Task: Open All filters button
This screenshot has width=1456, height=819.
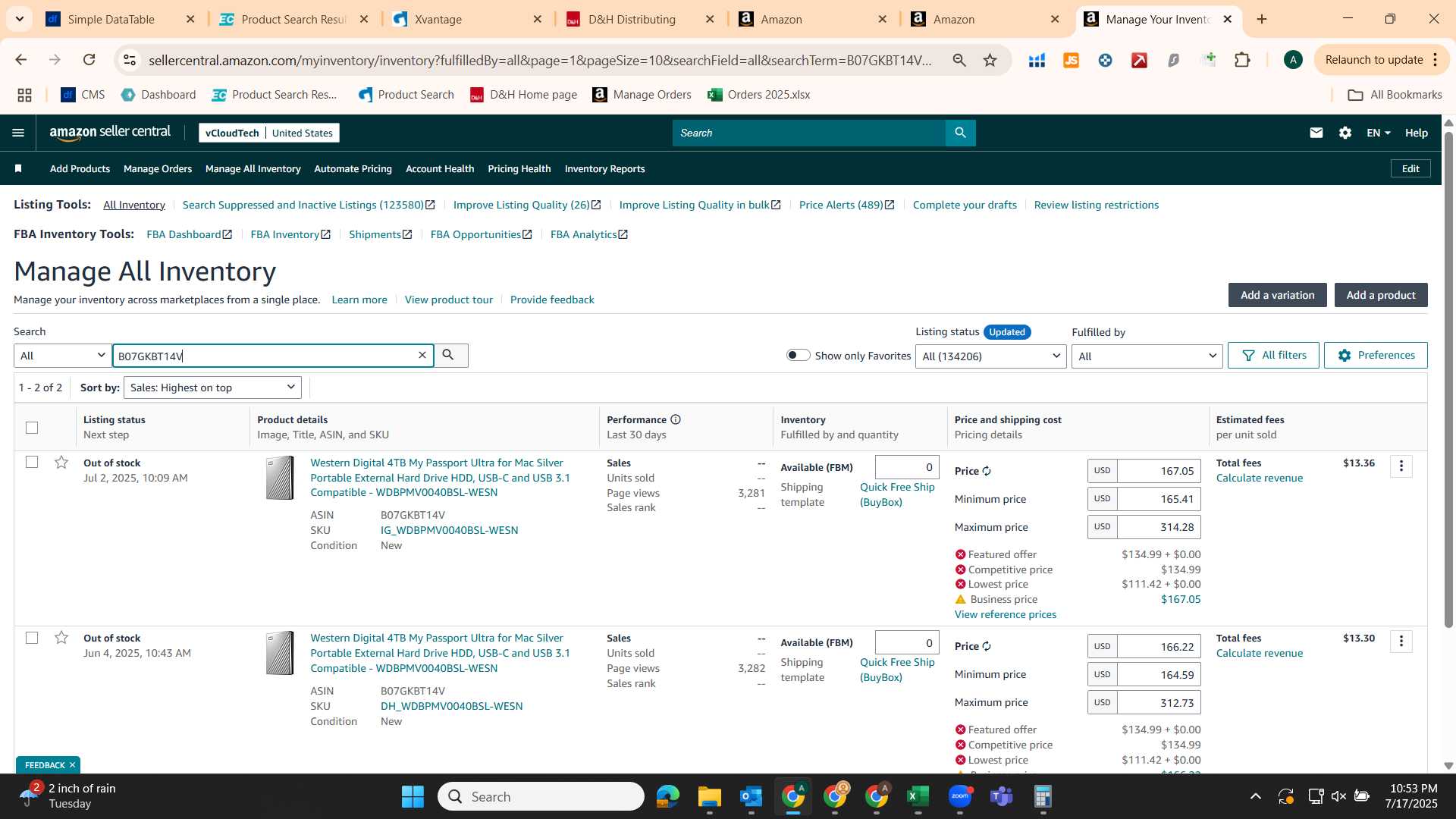Action: 1273,355
